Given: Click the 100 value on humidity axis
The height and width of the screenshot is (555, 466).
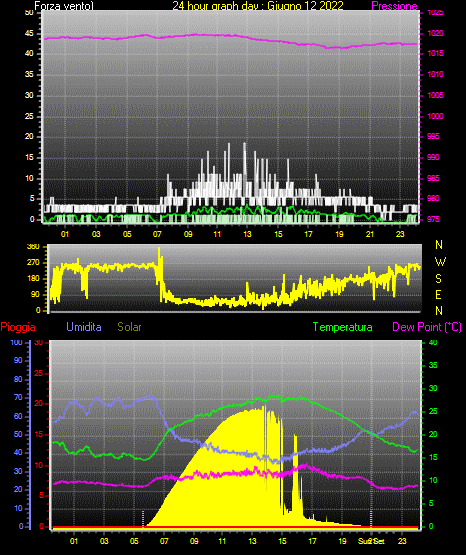Looking at the screenshot, I should [16, 342].
